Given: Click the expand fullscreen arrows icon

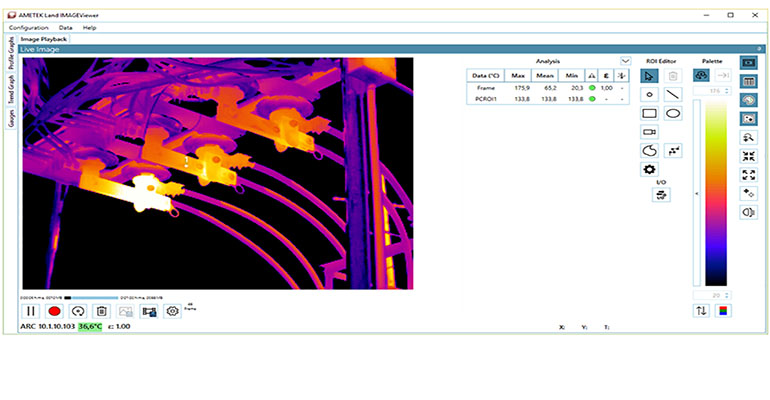Looking at the screenshot, I should point(748,175).
